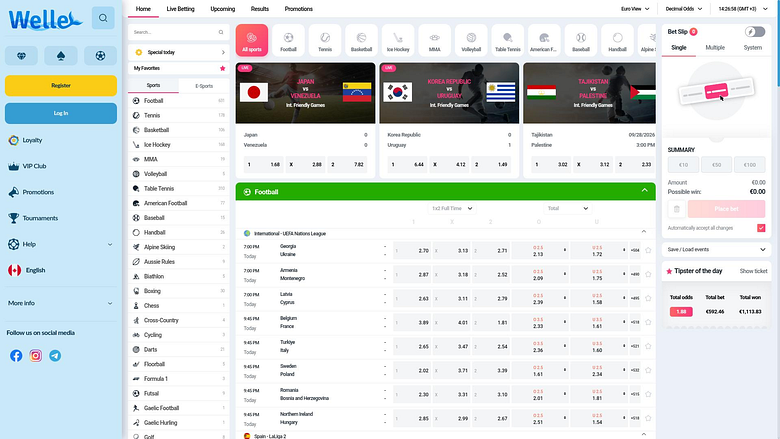780x439 pixels.
Task: Favorite the Romania vs Bosnia match star
Action: pyautogui.click(x=648, y=394)
